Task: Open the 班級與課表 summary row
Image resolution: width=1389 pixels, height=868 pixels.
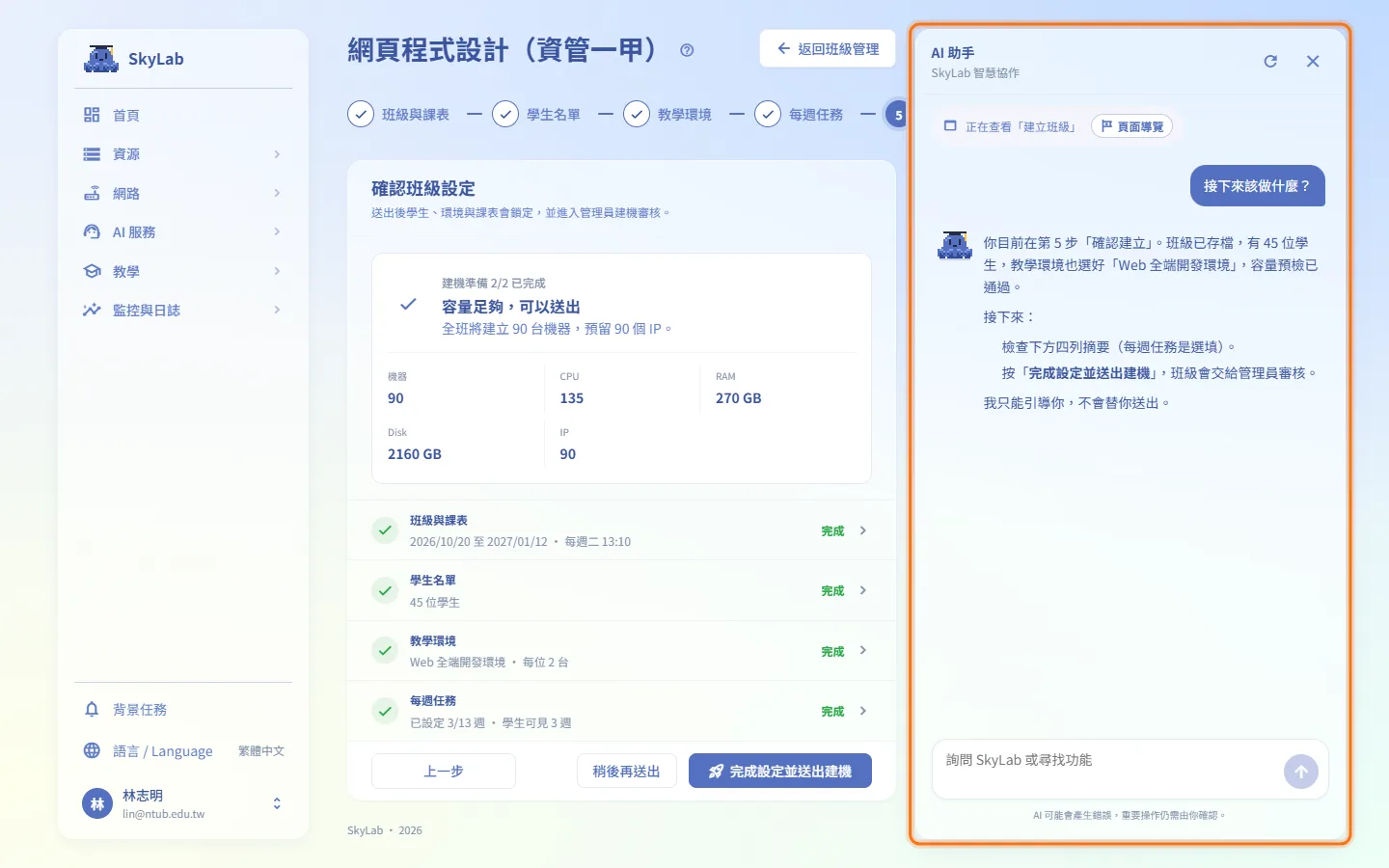Action: (621, 530)
